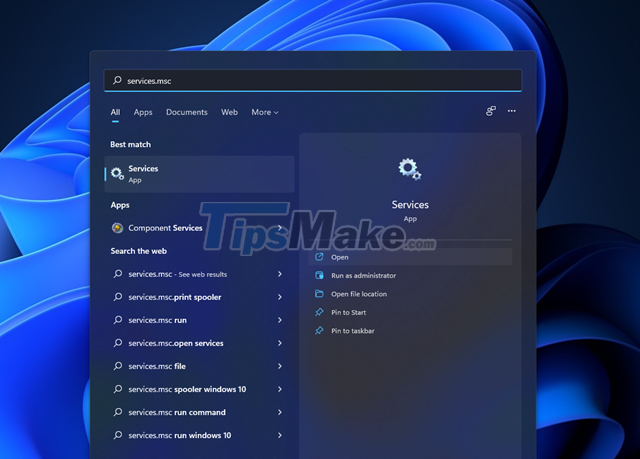640x459 pixels.
Task: Switch to the All tab
Action: click(x=115, y=112)
